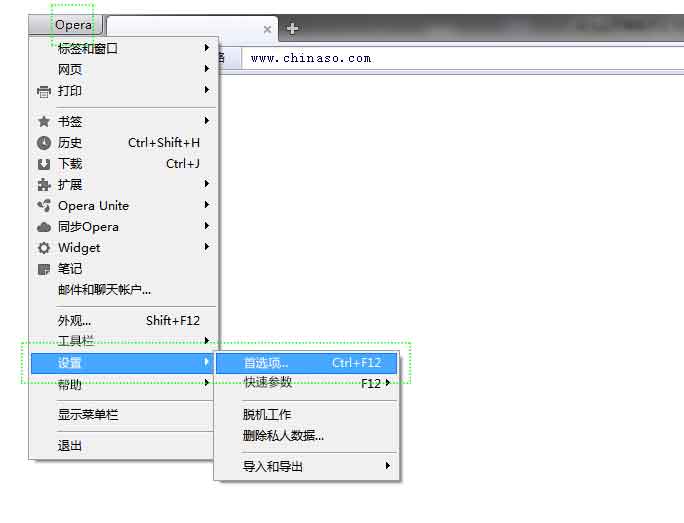The height and width of the screenshot is (523, 684).
Task: Select 删除私人数据 from settings submenu
Action: (x=283, y=435)
